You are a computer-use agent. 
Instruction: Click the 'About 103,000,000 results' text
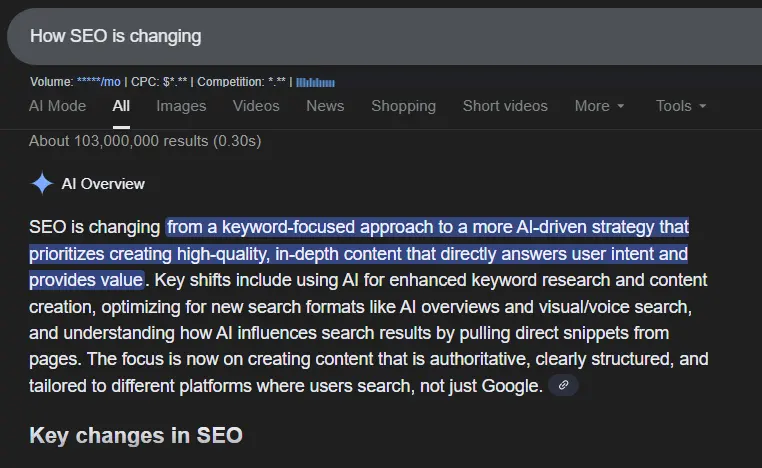pyautogui.click(x=145, y=141)
